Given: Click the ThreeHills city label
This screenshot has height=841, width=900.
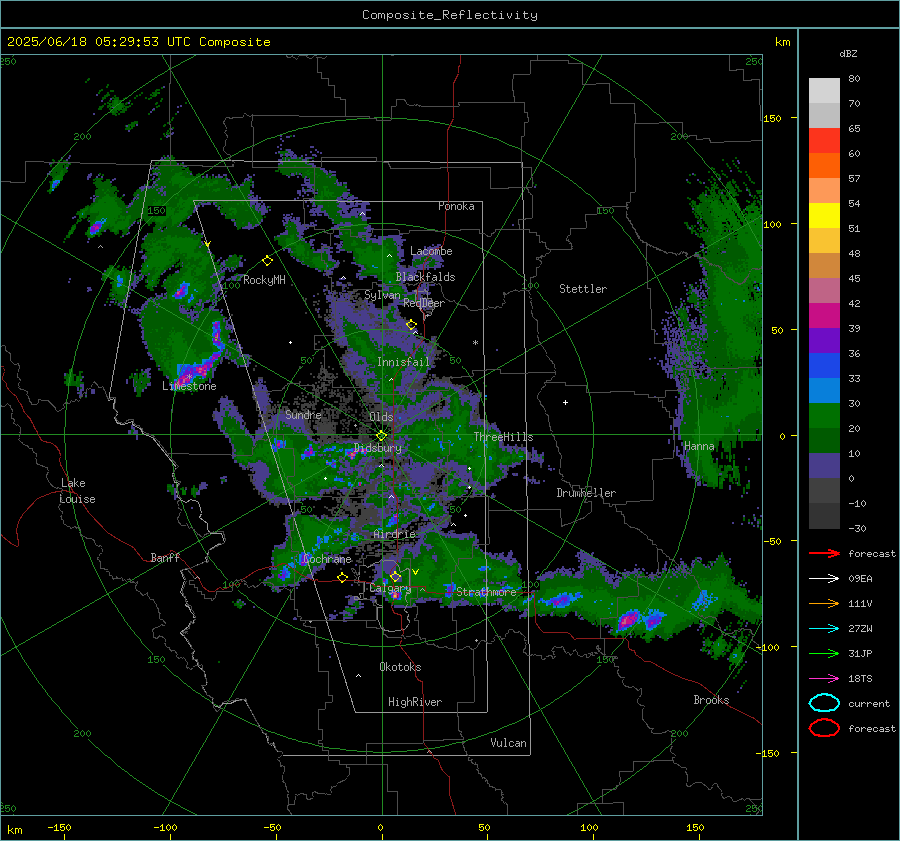Looking at the screenshot, I should 503,437.
